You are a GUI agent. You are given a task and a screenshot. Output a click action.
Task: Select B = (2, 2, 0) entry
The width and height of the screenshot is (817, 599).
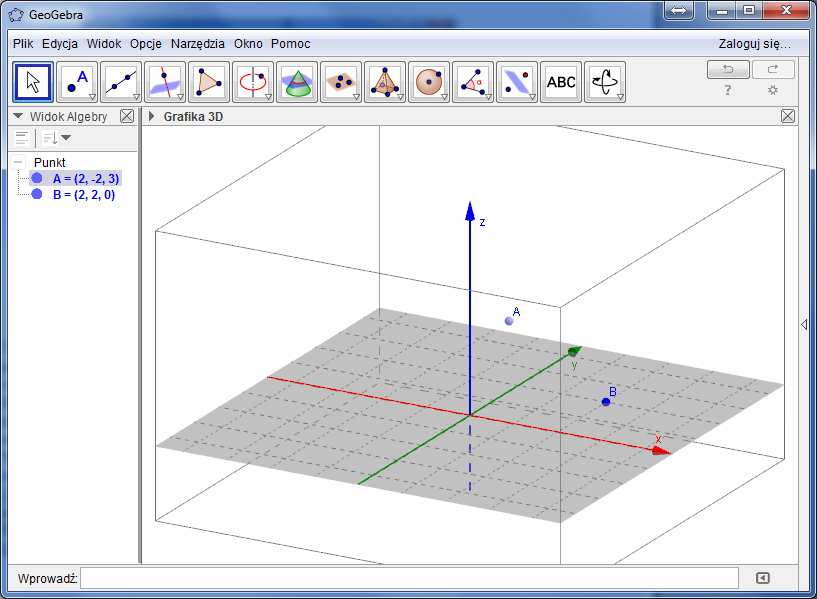(84, 195)
